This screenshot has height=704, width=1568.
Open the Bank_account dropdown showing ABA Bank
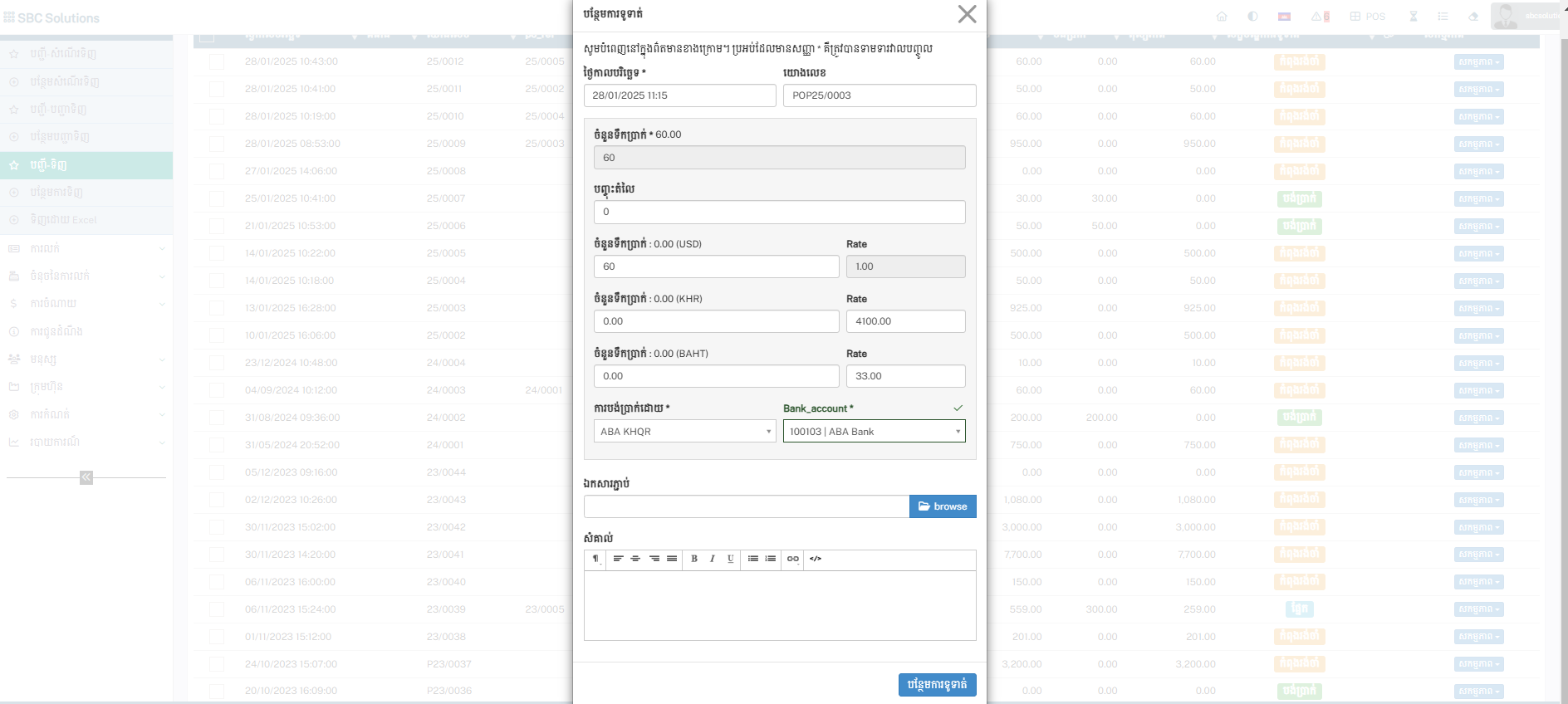coord(874,432)
